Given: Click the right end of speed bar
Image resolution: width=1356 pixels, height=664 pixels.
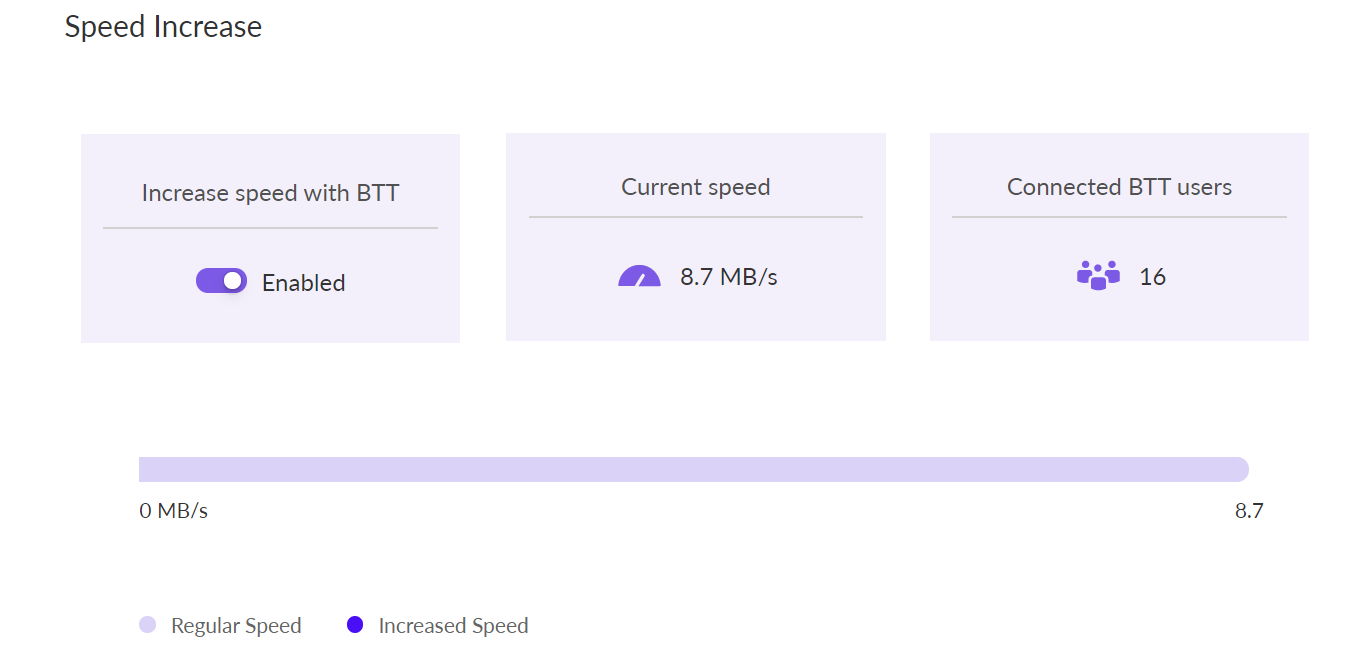Looking at the screenshot, I should [1240, 469].
